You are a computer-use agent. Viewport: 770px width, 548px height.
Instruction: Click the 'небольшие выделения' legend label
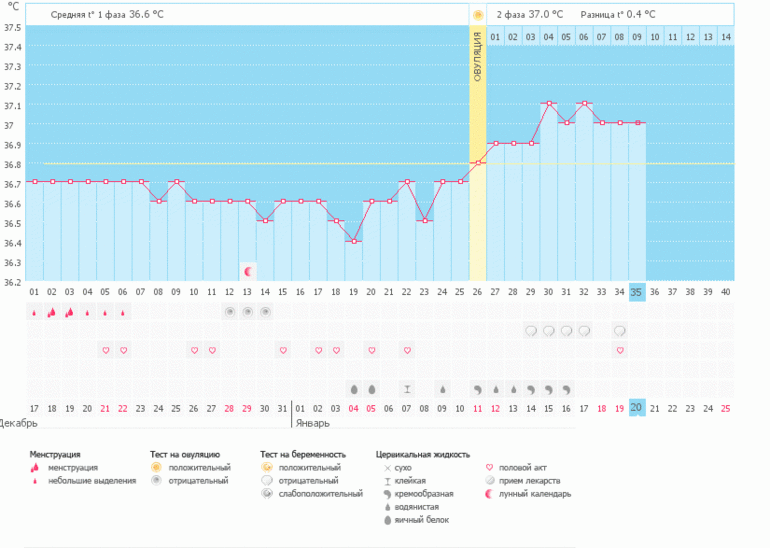[x=92, y=481]
